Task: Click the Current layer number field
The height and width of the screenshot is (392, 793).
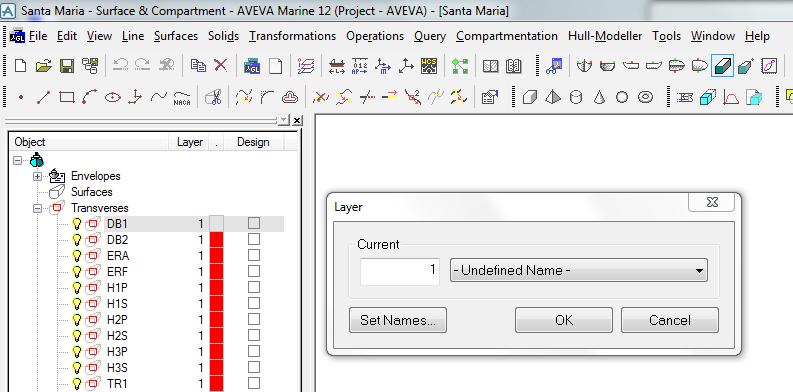Action: point(400,271)
